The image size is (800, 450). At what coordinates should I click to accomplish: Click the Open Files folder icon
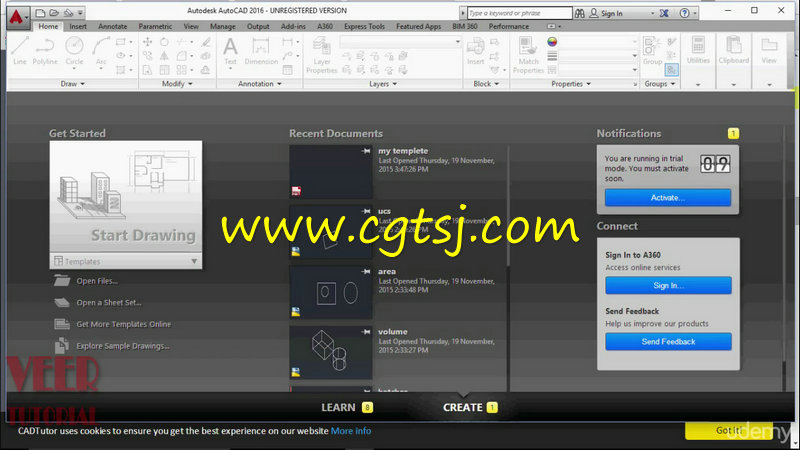click(62, 281)
